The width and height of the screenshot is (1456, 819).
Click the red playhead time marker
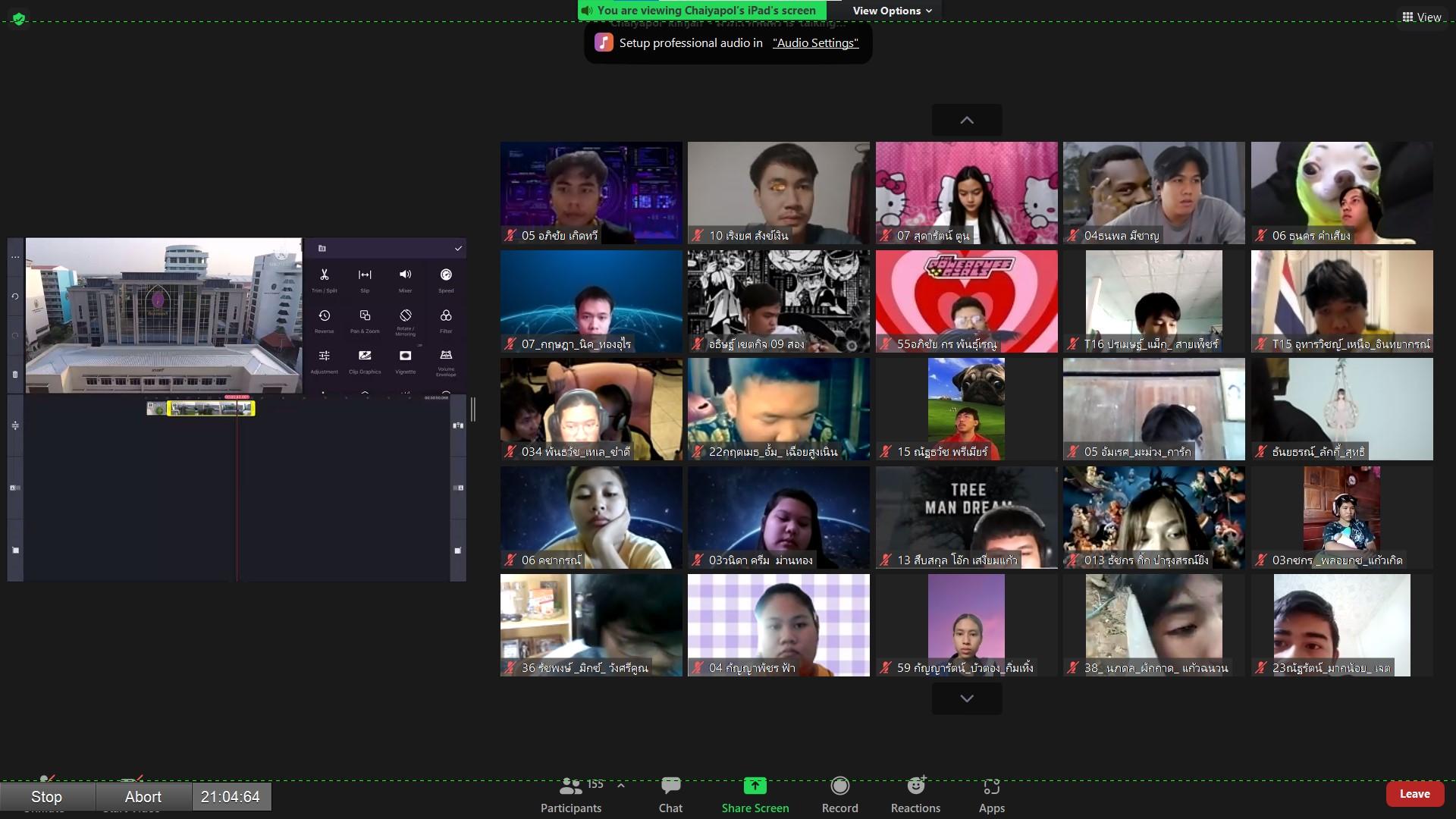pos(237,397)
